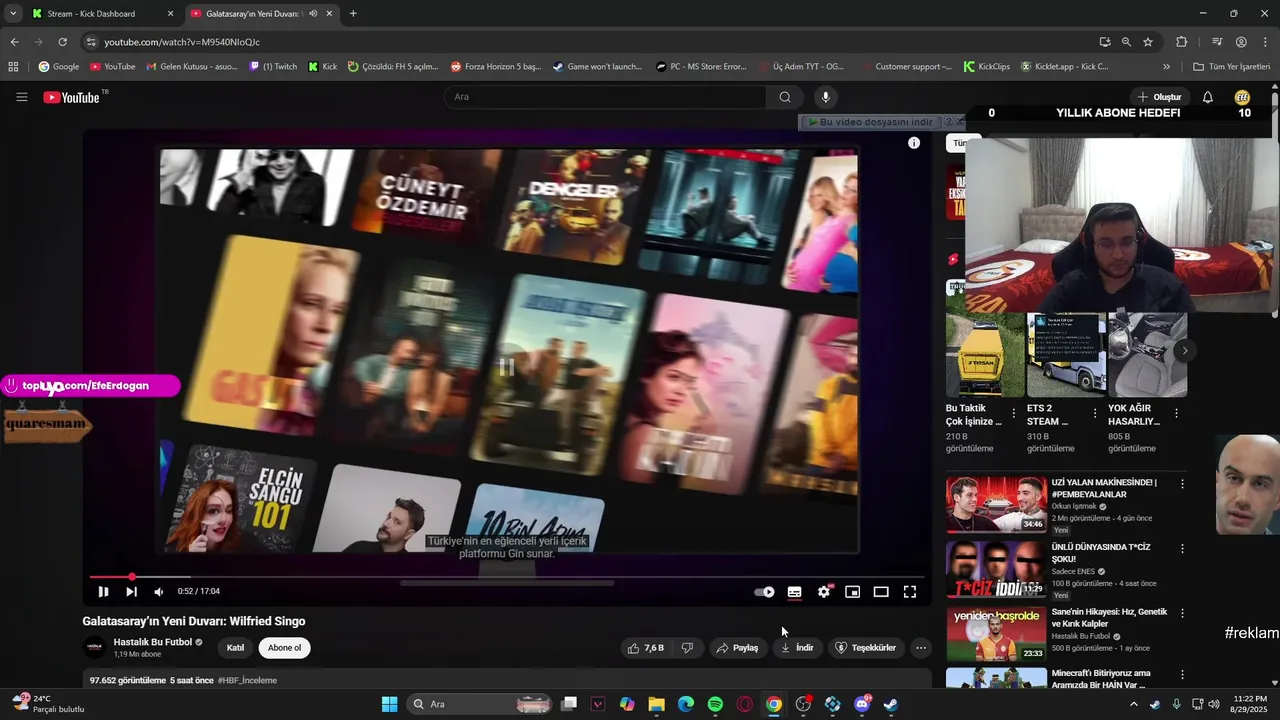Show the video info card icon
Viewport: 1280px width, 720px height.
coord(914,143)
